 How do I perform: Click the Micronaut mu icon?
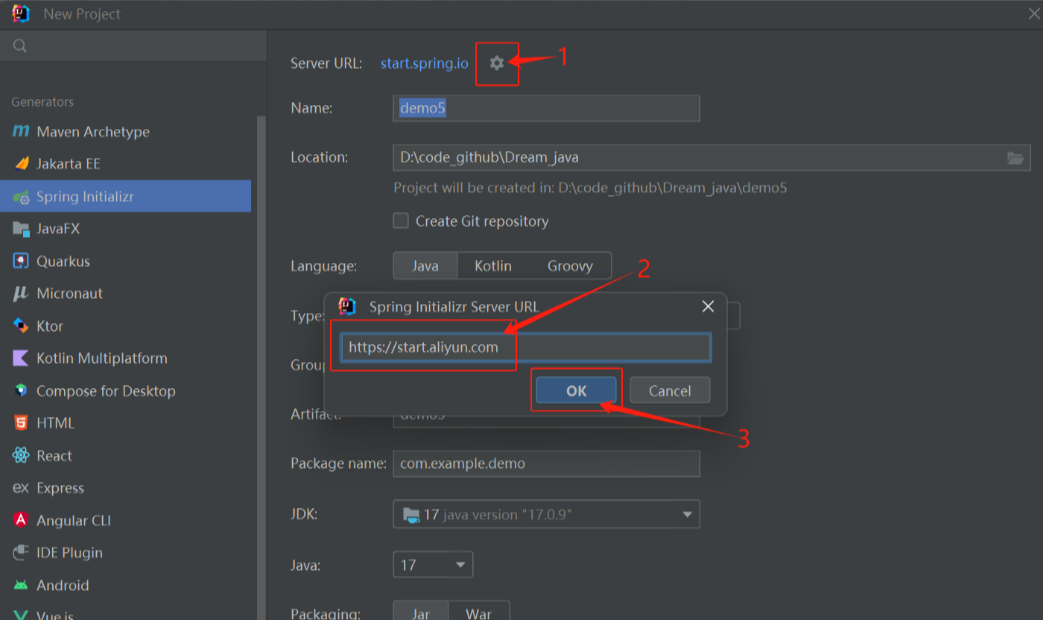tap(21, 293)
